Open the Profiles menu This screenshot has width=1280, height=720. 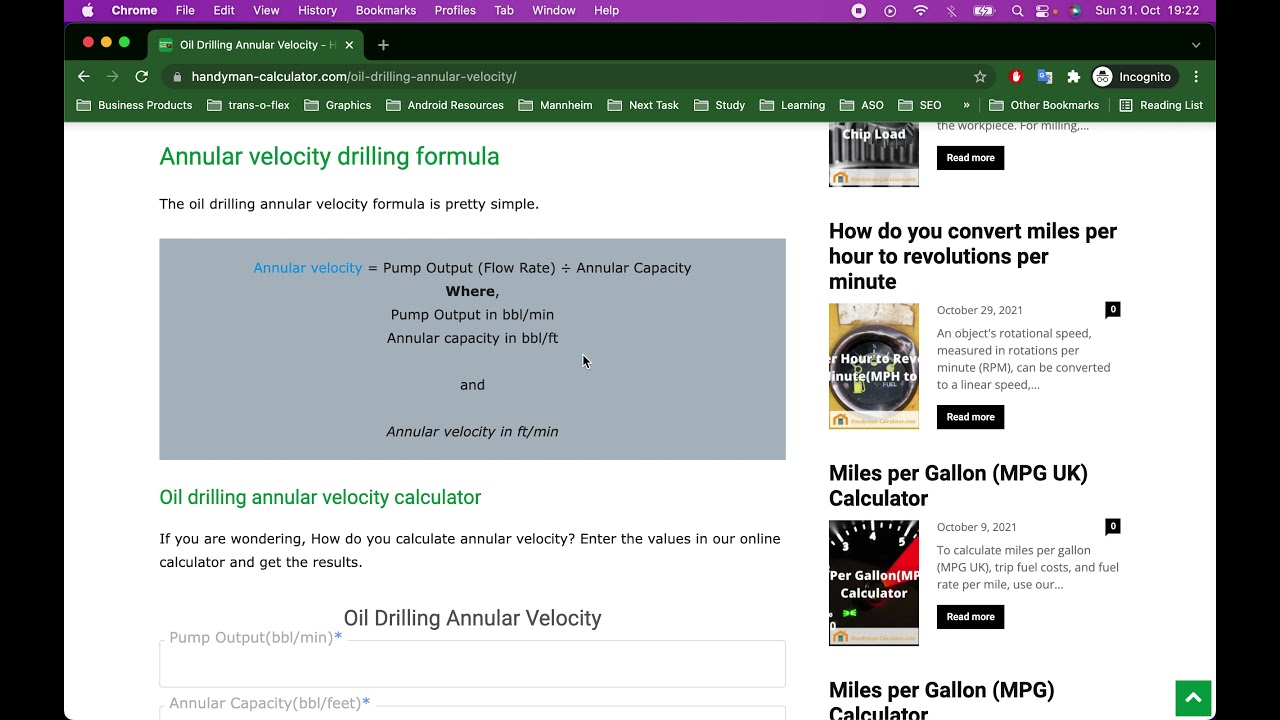coord(455,10)
